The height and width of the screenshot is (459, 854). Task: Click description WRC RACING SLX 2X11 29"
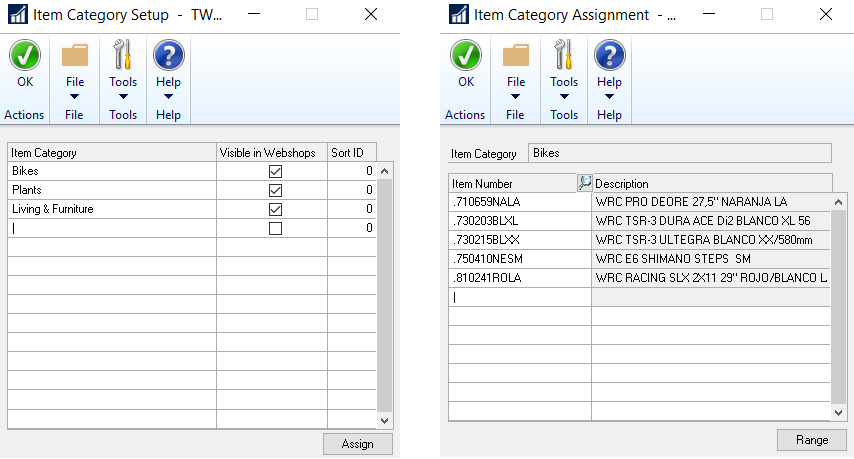click(x=711, y=278)
